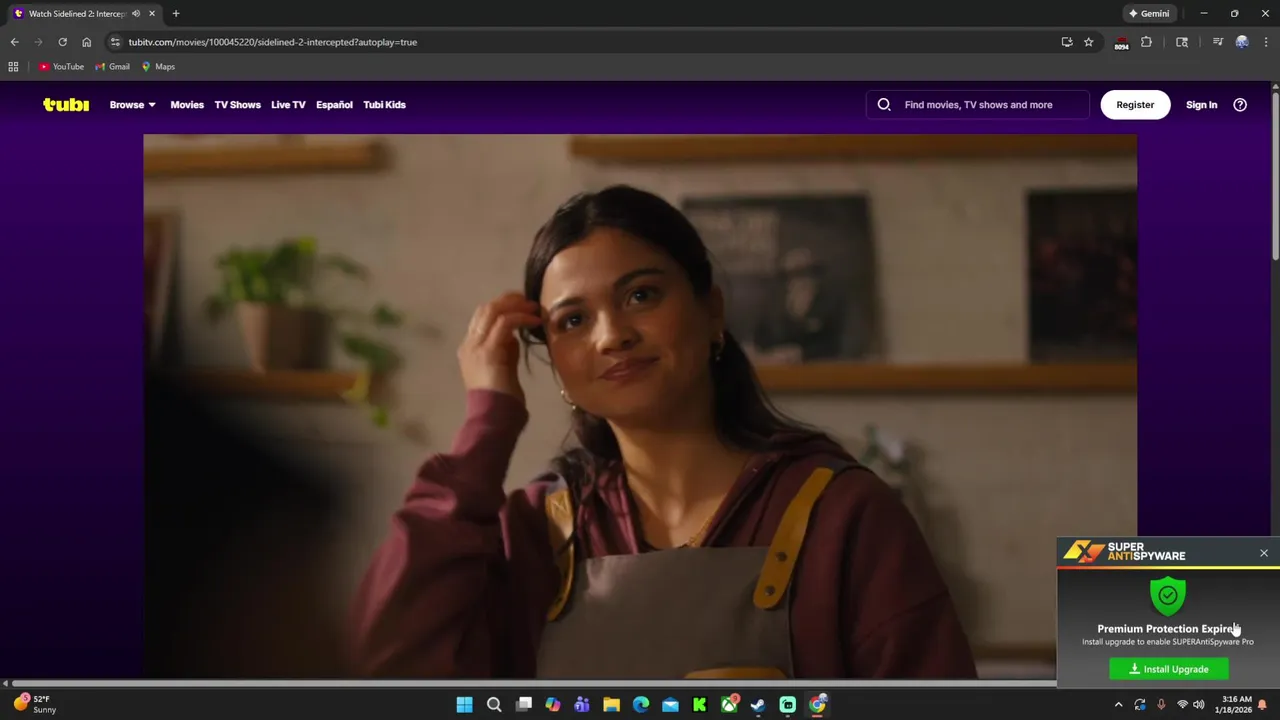Open Tubi Kids

pos(384,104)
